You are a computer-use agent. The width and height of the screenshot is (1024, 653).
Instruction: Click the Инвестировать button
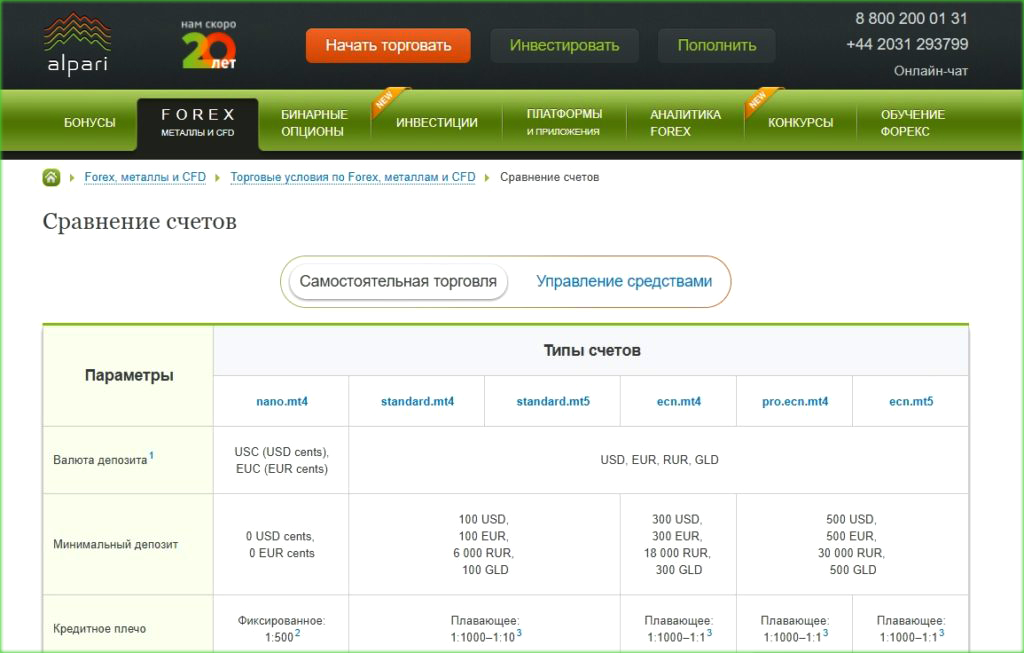pos(564,44)
